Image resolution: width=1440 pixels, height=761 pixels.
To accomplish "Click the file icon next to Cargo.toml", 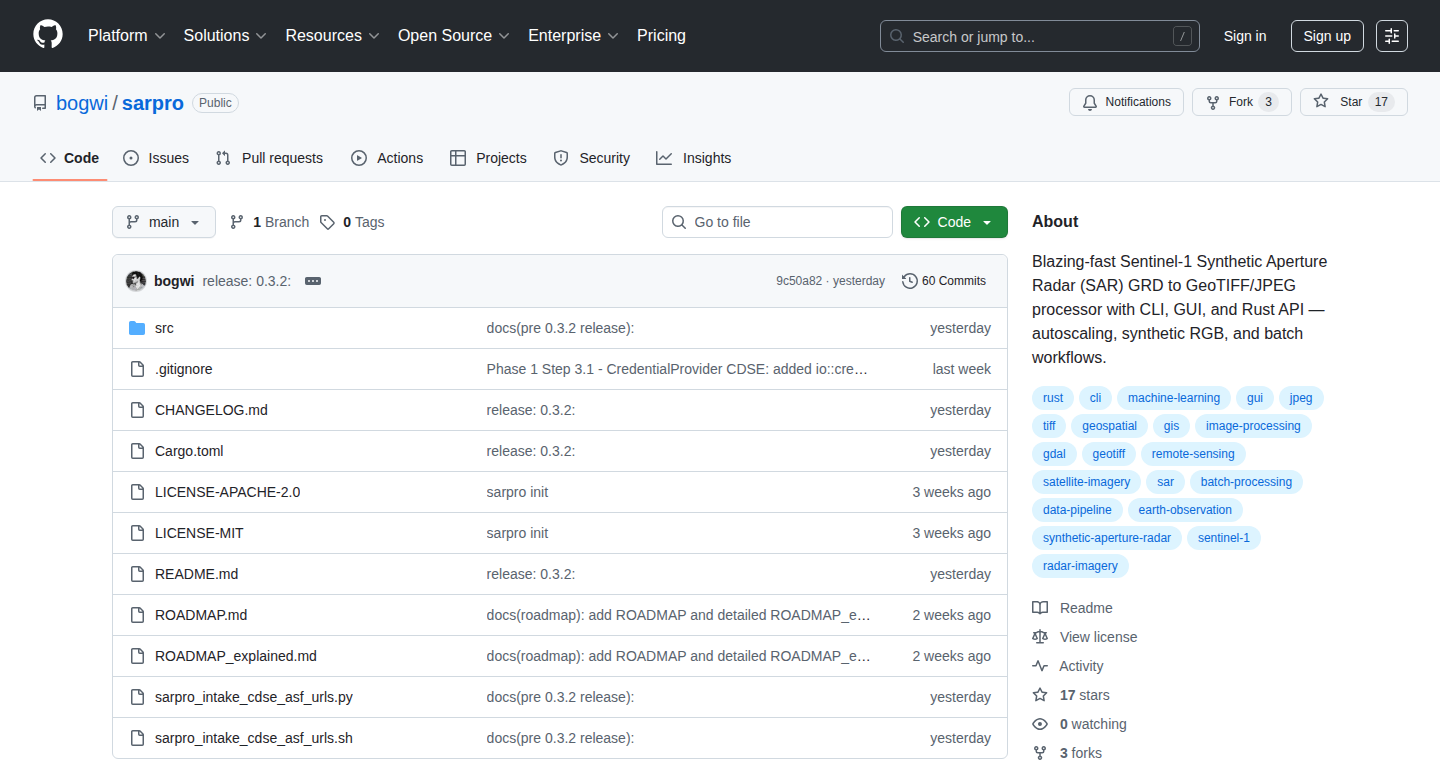I will (x=137, y=451).
